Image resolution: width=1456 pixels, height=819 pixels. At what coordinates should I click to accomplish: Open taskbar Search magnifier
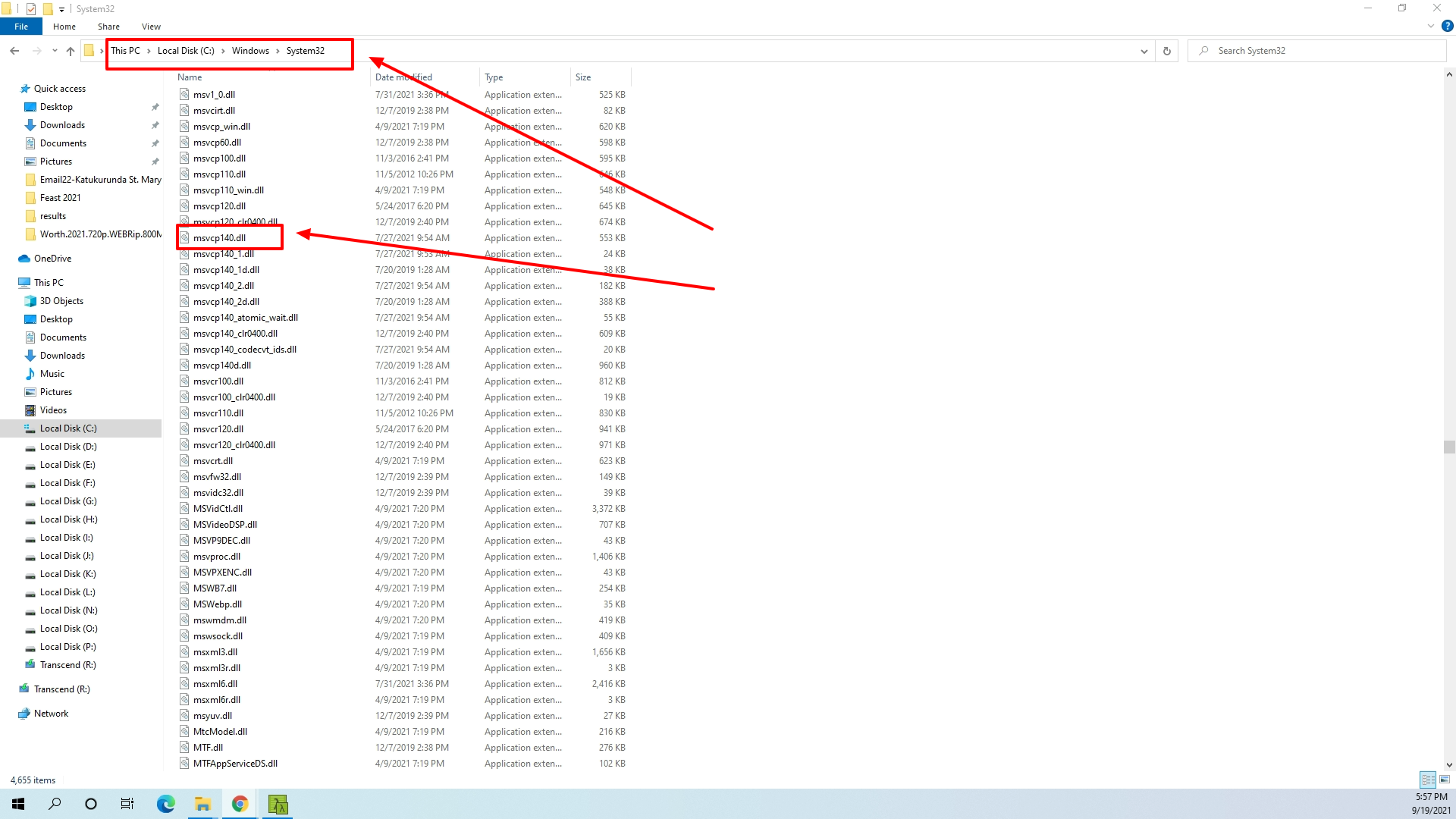(55, 804)
